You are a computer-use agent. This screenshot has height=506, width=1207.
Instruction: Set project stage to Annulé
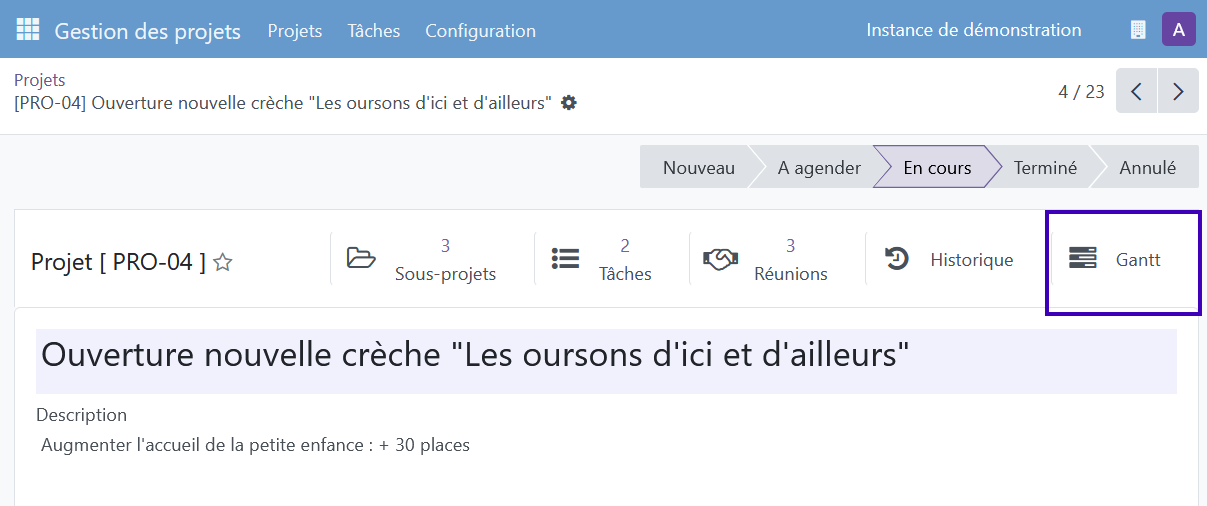[x=1147, y=168]
